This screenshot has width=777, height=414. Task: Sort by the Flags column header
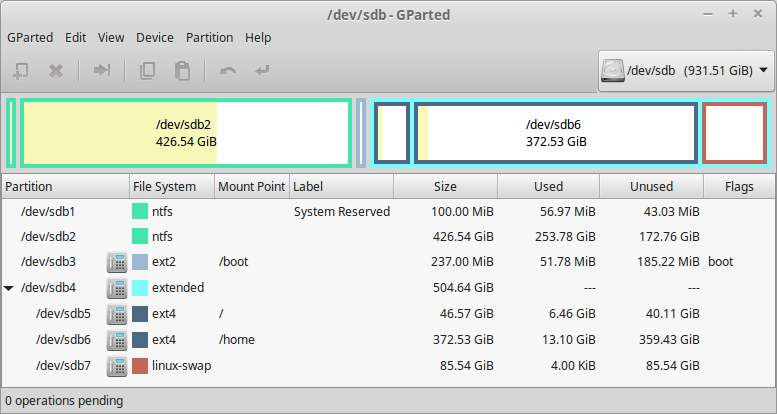tap(739, 186)
